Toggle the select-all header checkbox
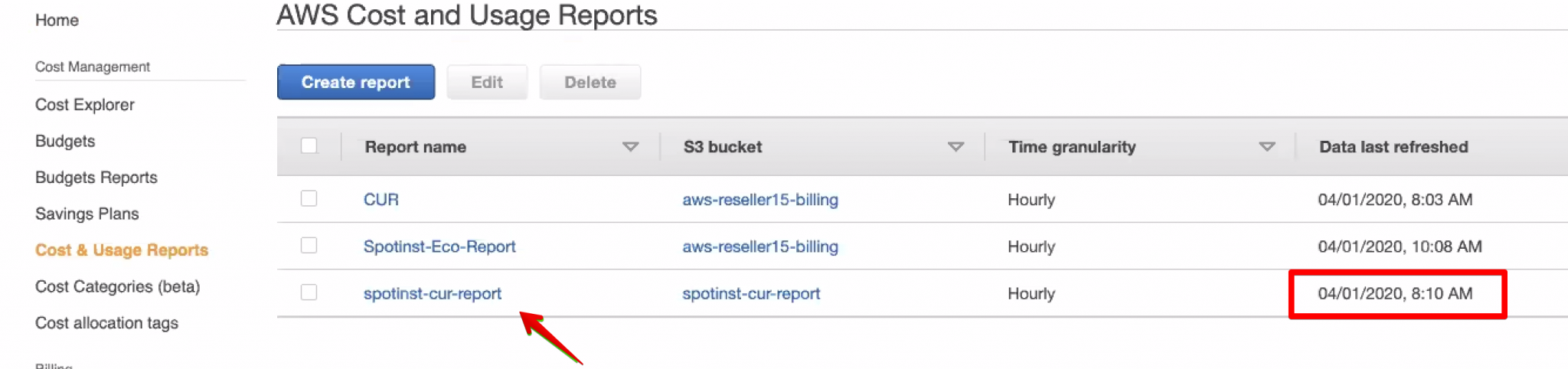The height and width of the screenshot is (369, 1568). click(309, 145)
